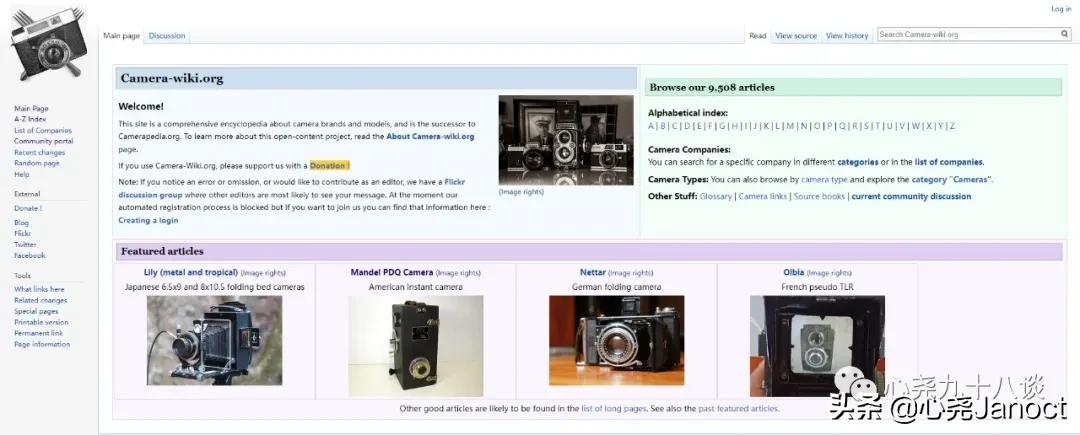Open A-Z index sidebar link
Viewport: 1080px width, 435px height.
tap(30, 119)
